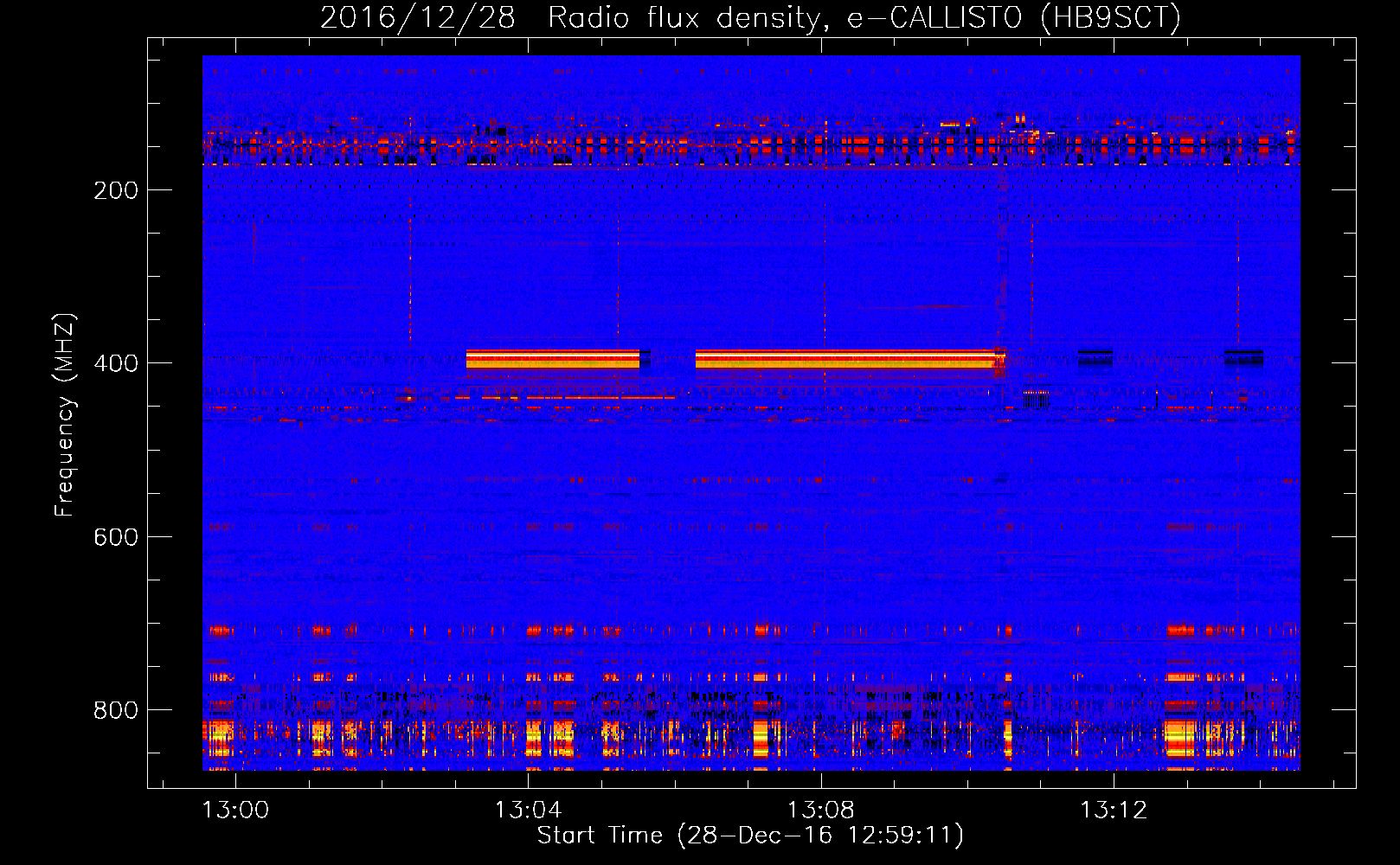Click the 400 frequency tick label

tap(116, 363)
